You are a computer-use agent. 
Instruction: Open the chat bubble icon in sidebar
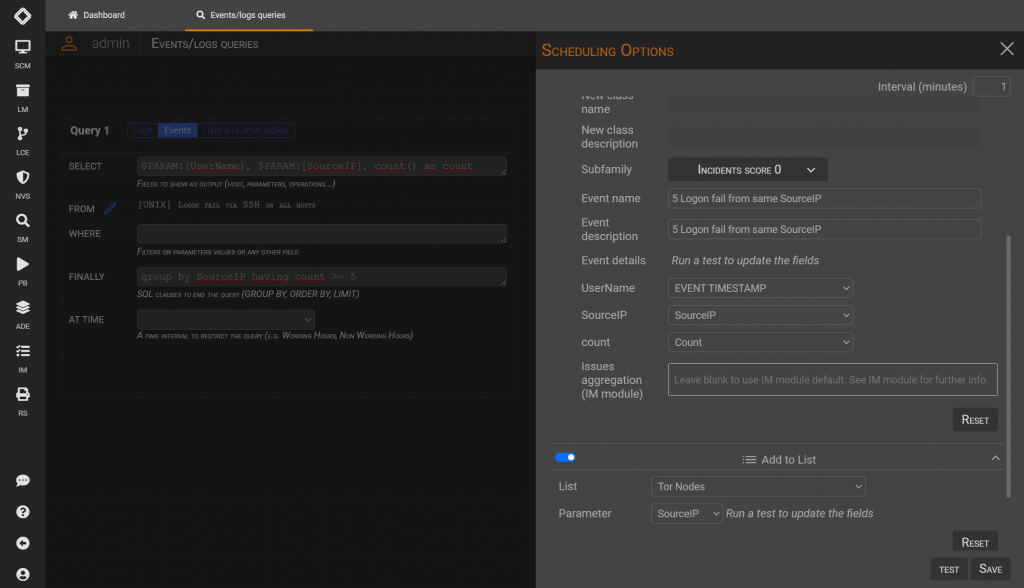(x=22, y=481)
